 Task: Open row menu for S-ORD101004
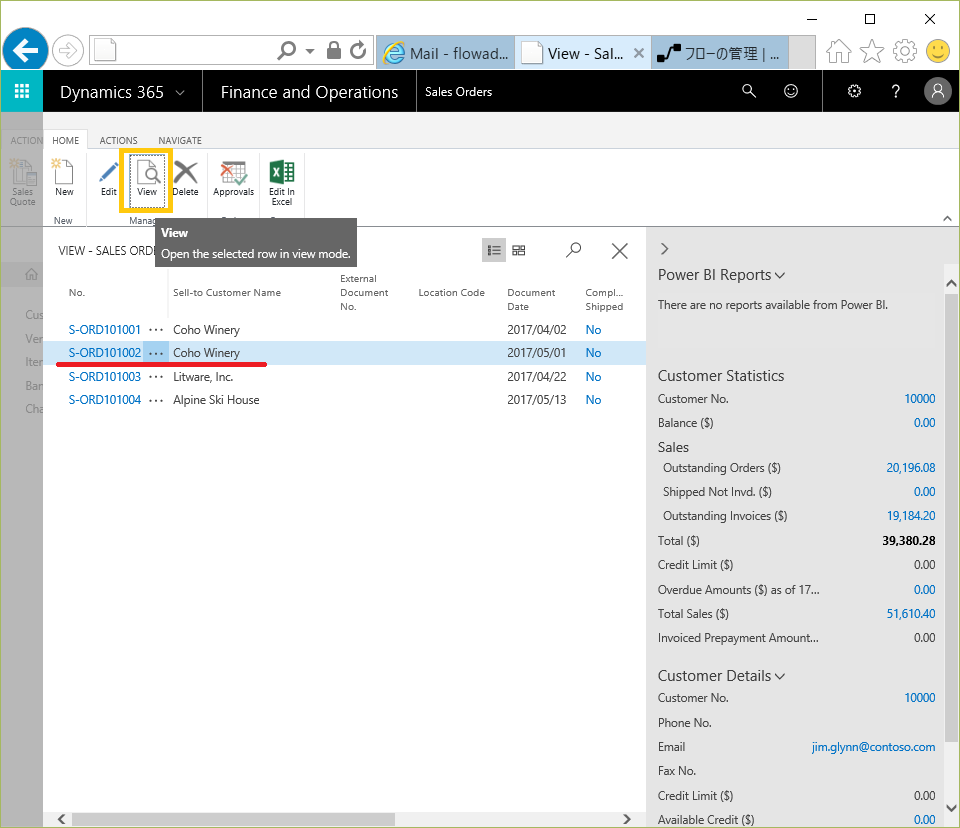pyautogui.click(x=156, y=401)
